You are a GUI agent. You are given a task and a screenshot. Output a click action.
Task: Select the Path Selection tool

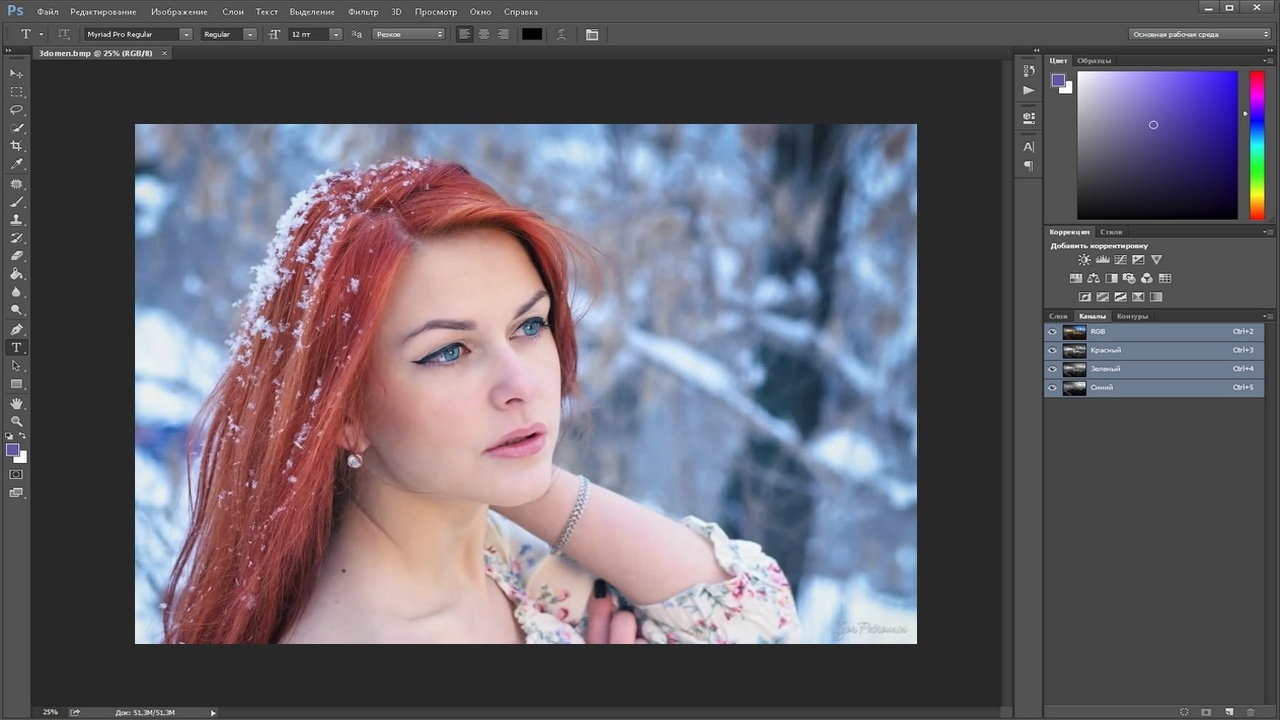click(x=16, y=366)
